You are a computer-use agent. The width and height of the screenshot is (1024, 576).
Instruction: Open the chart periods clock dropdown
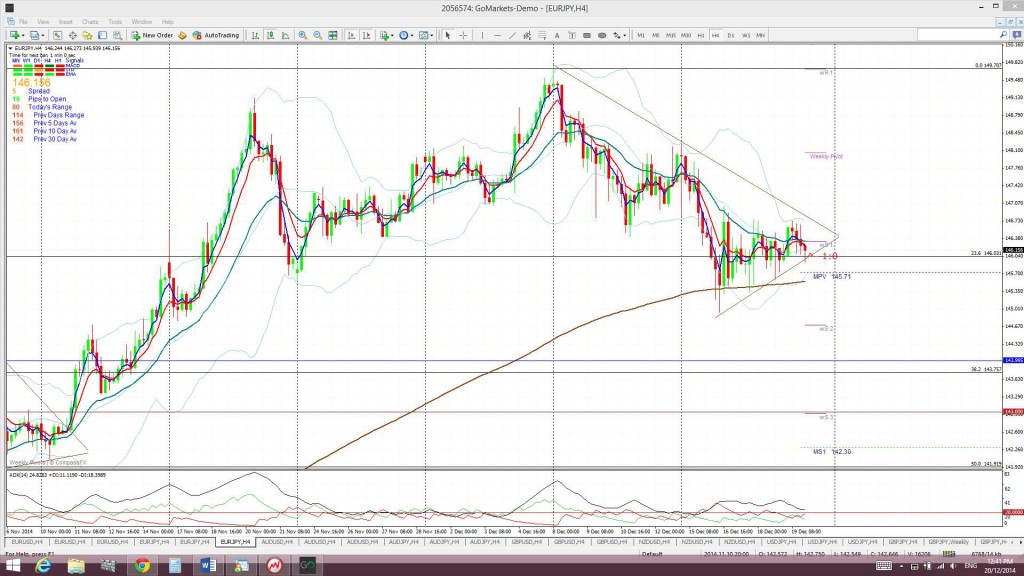406,35
